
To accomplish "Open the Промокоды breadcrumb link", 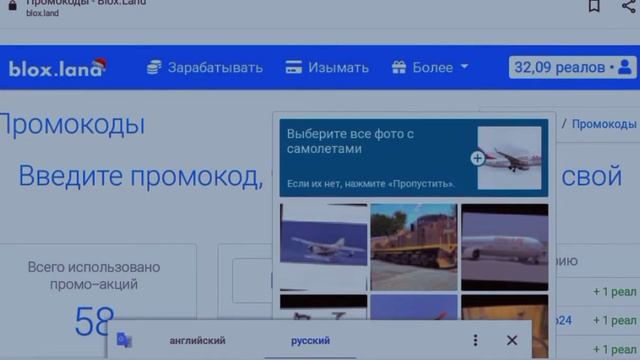I will point(604,124).
